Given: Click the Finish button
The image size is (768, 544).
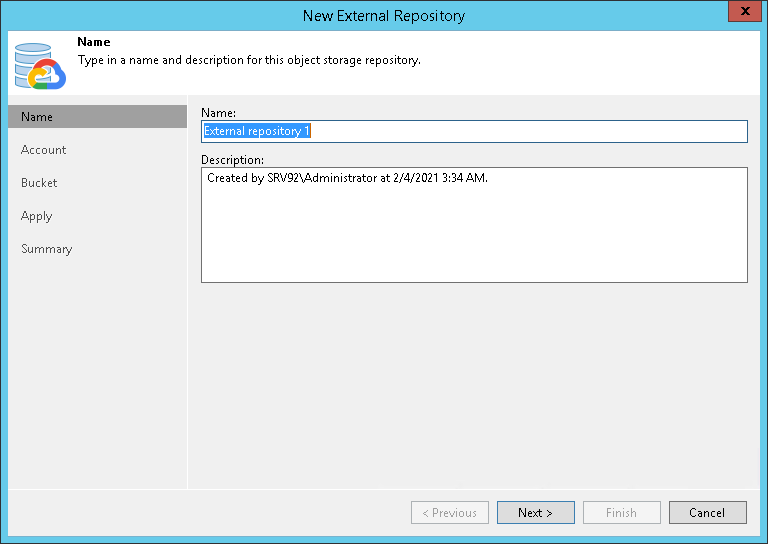Looking at the screenshot, I should pyautogui.click(x=622, y=512).
